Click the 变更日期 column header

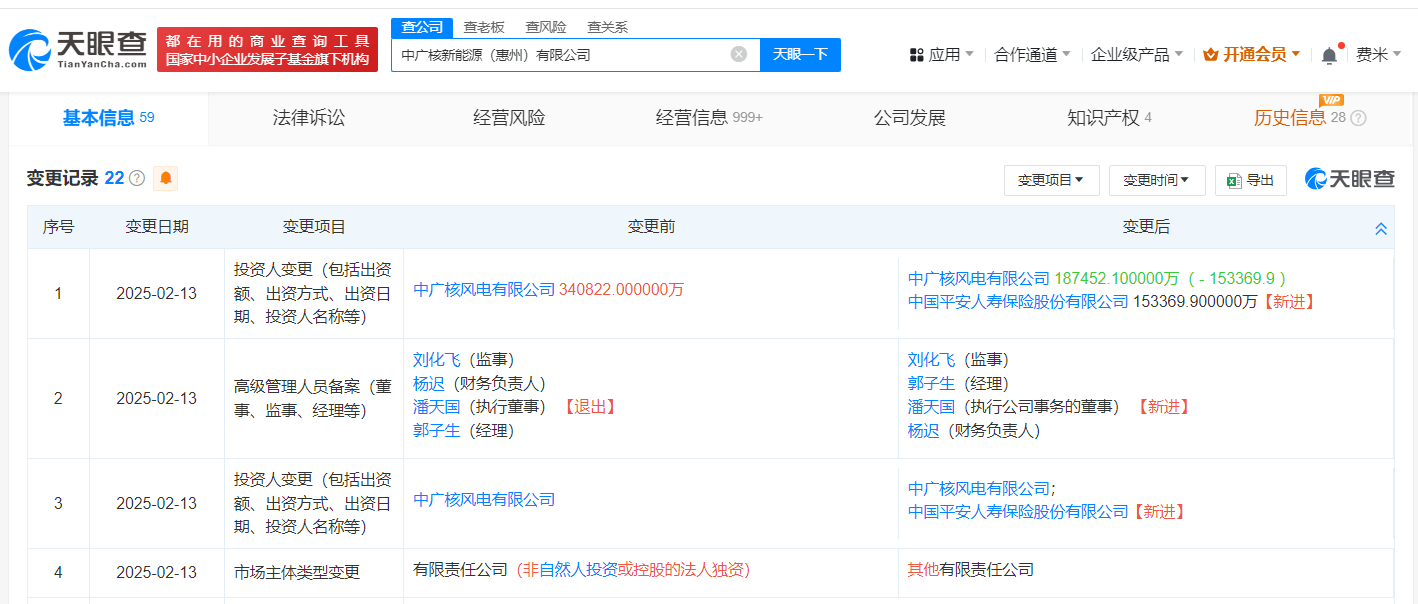(x=157, y=227)
